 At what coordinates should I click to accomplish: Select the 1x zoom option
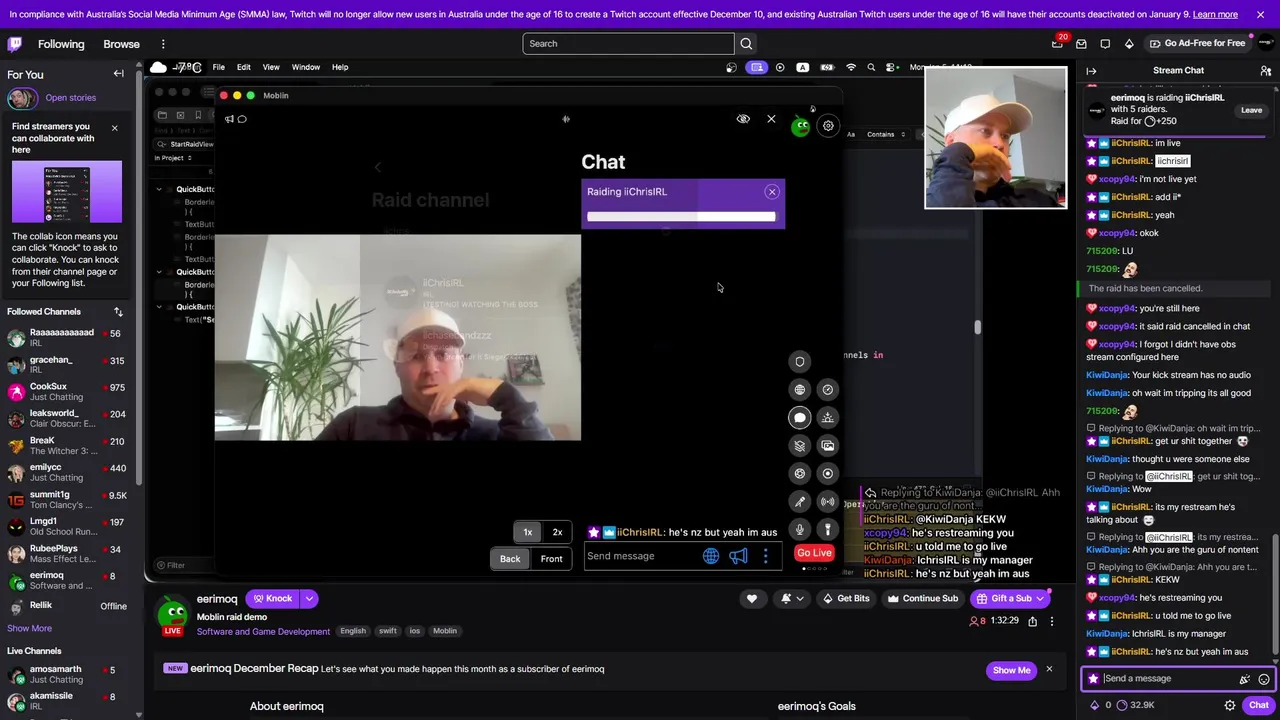click(x=528, y=532)
